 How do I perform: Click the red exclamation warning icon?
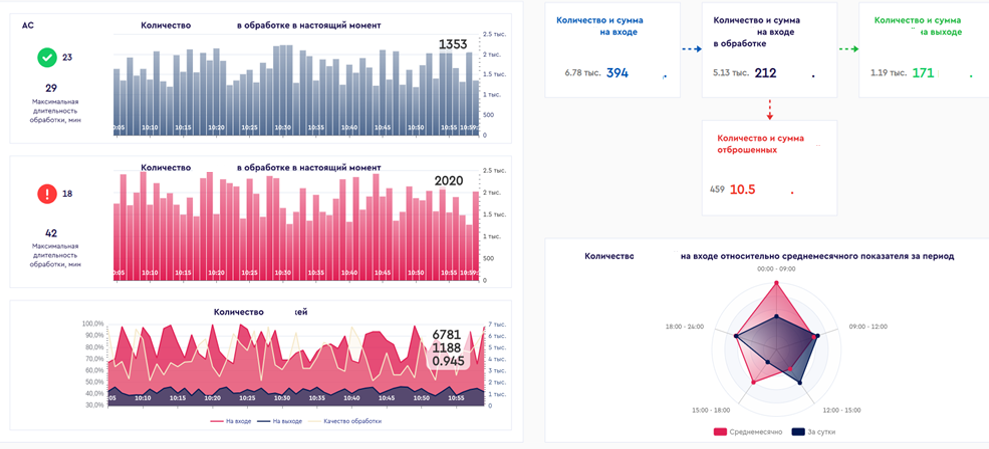click(x=46, y=194)
